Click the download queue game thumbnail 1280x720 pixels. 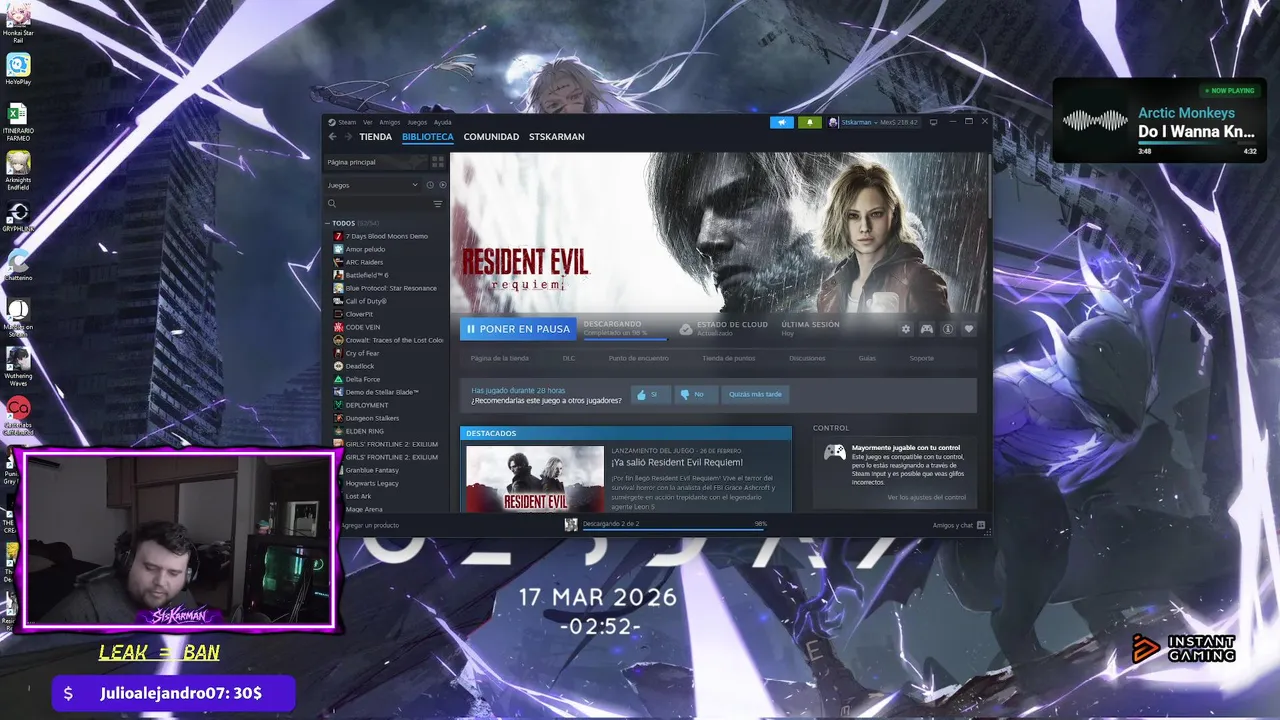(571, 525)
